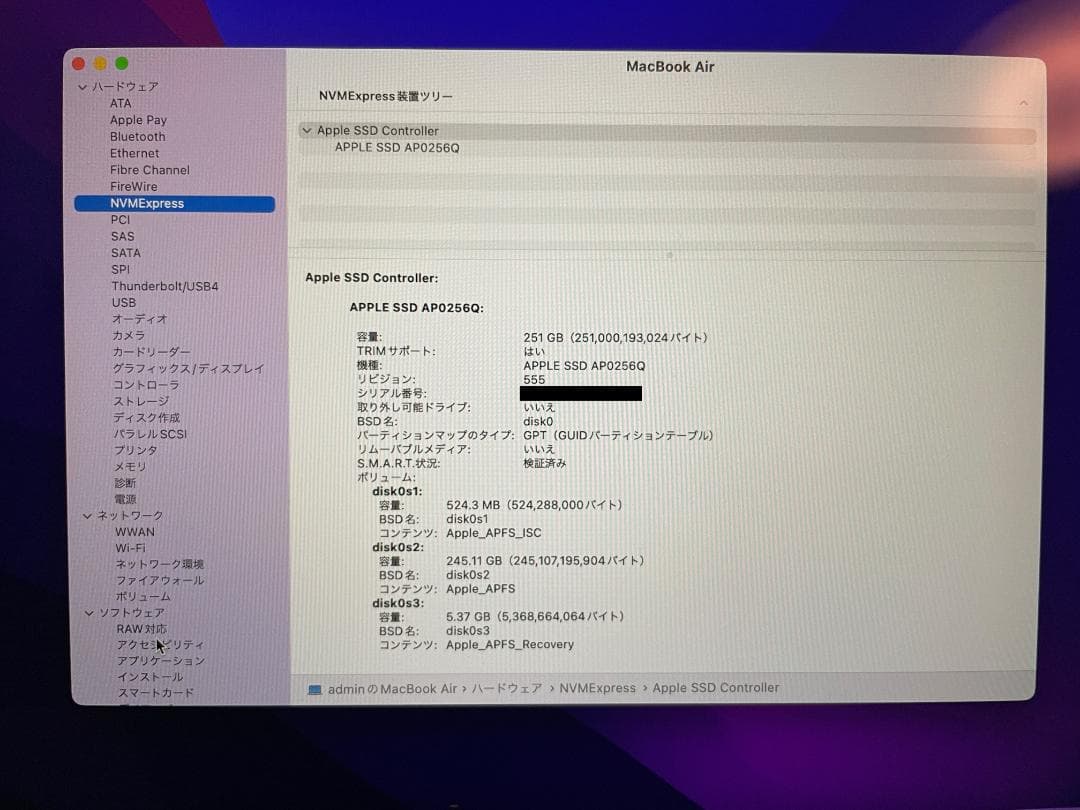The image size is (1080, 810).
Task: Select 電源 in the sidebar
Action: (x=124, y=499)
